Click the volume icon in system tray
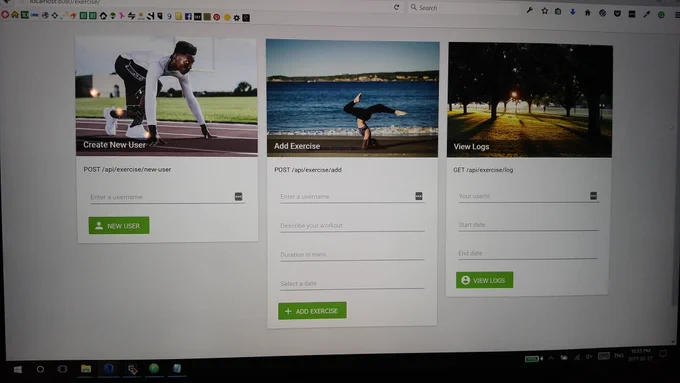 pos(589,357)
